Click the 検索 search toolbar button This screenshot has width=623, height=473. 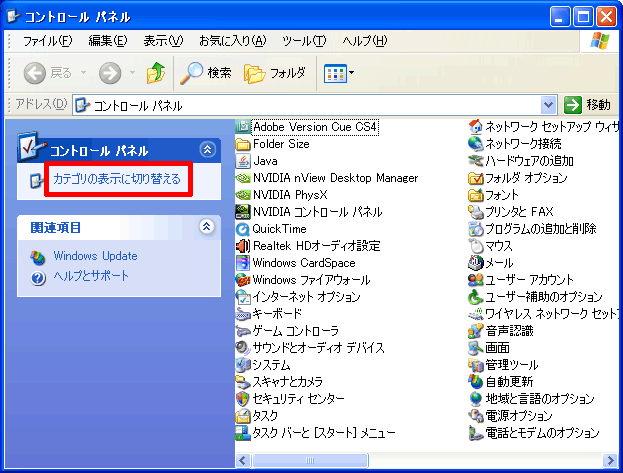coord(206,73)
